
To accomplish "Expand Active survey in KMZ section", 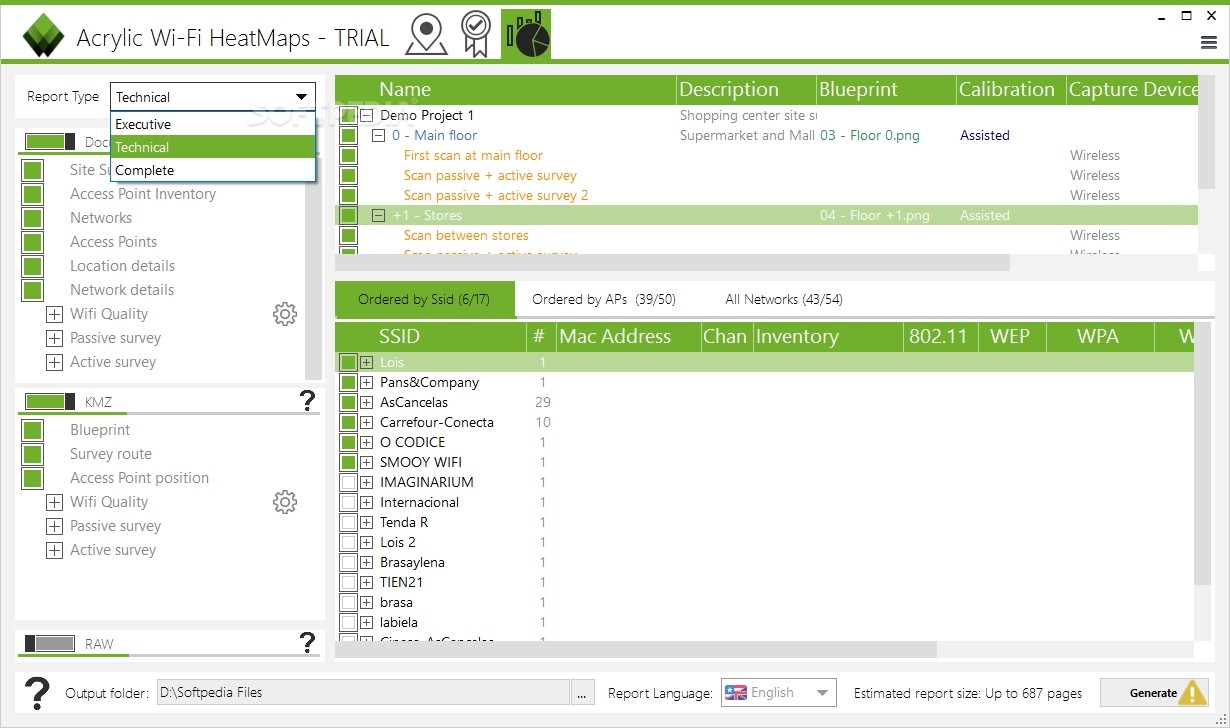I will 54,550.
